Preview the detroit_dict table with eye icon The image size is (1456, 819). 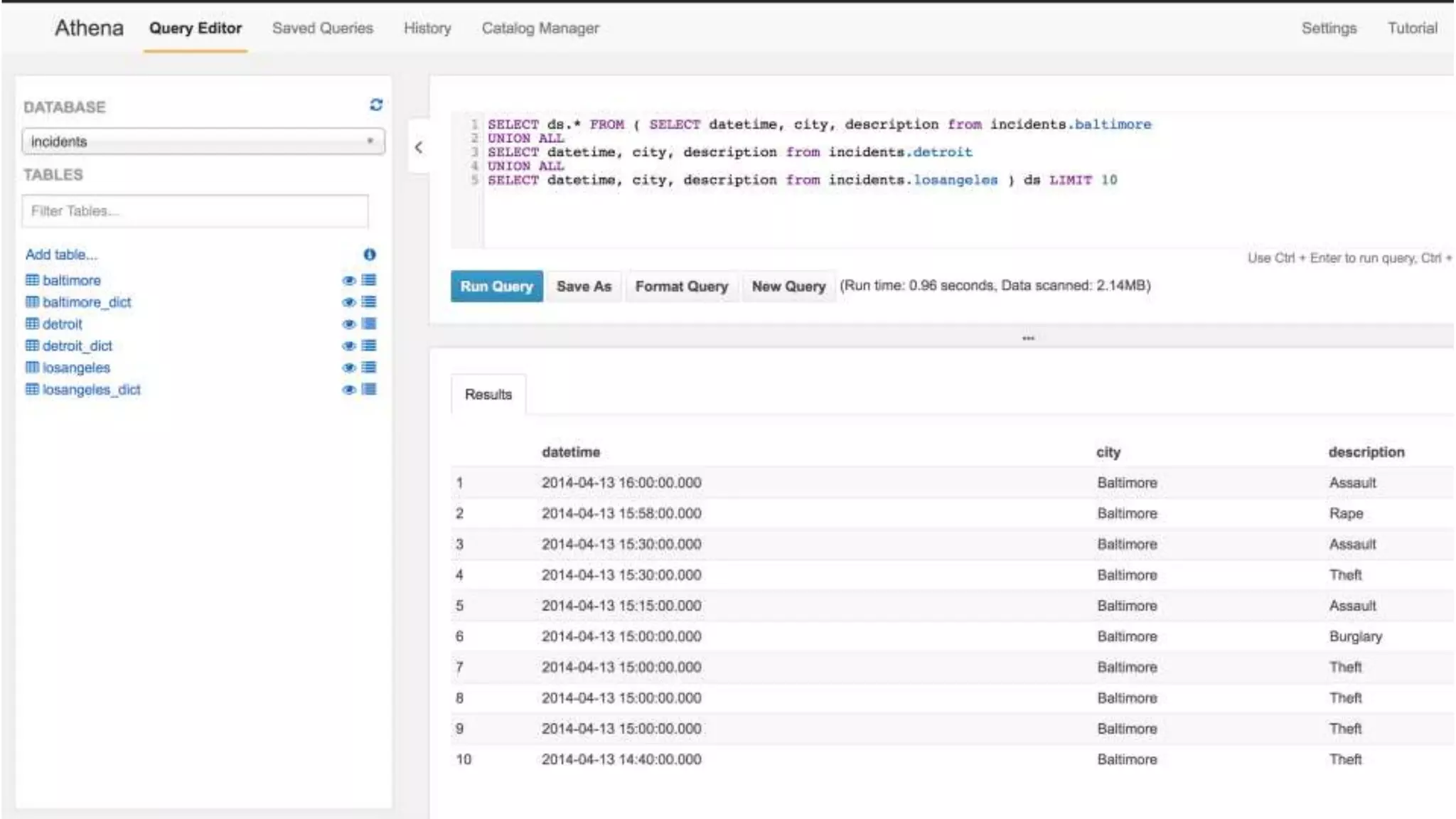click(348, 346)
